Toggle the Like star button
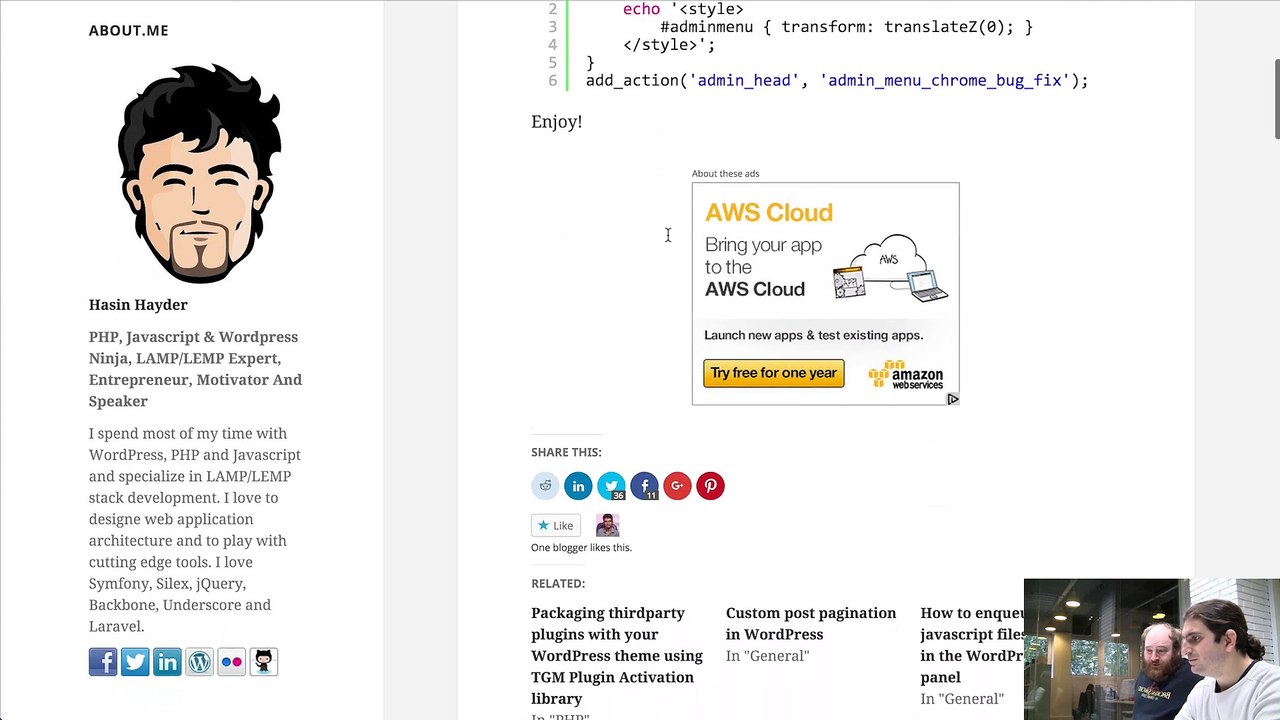Image resolution: width=1280 pixels, height=720 pixels. pyautogui.click(x=556, y=525)
